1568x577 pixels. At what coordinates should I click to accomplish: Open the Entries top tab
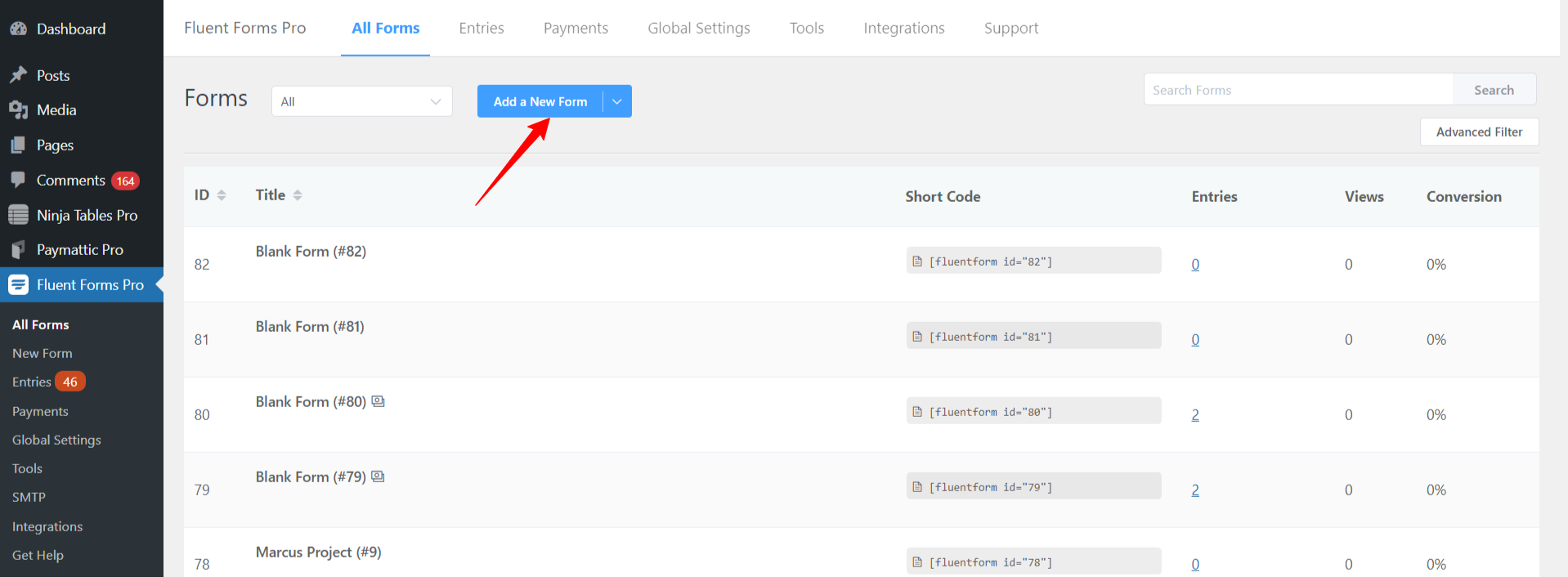coord(482,28)
